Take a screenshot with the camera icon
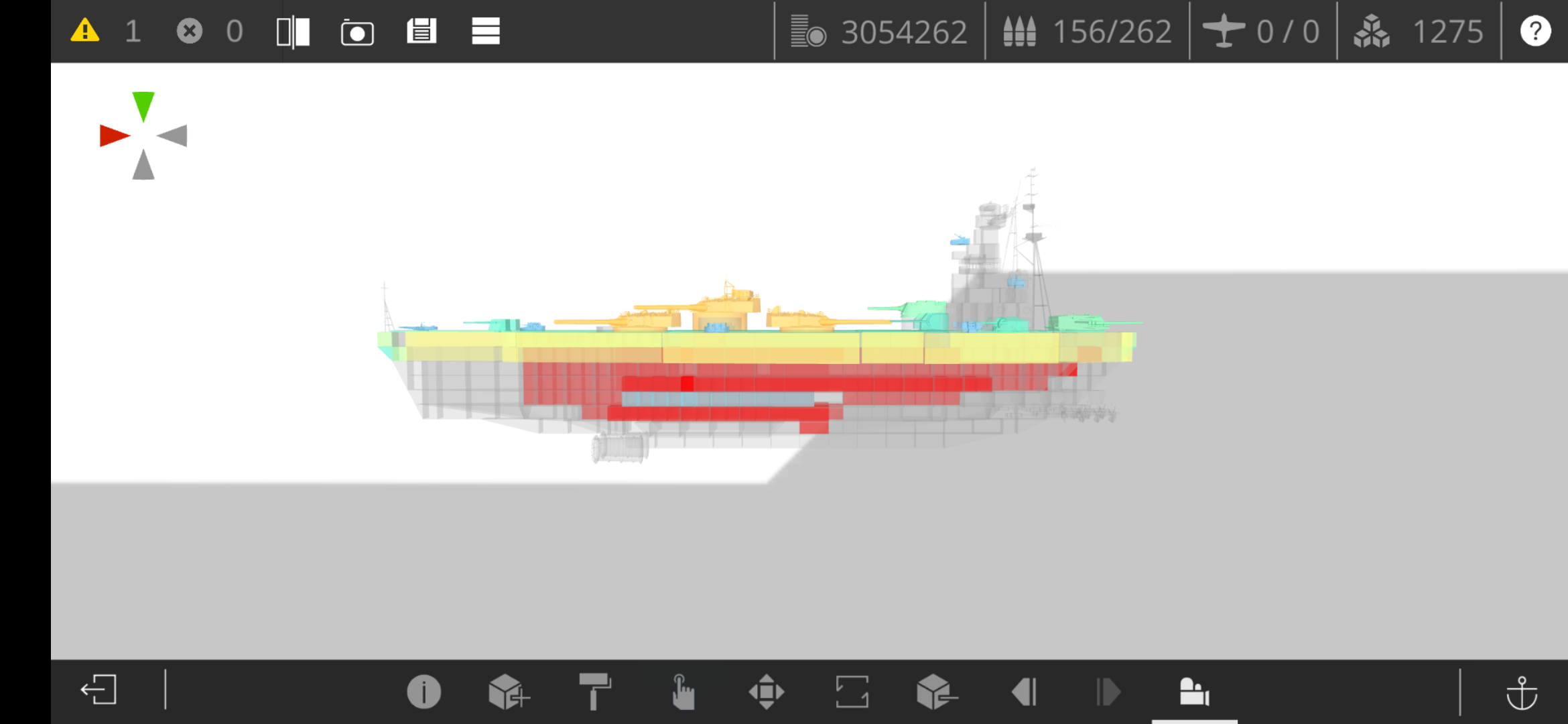 point(357,32)
